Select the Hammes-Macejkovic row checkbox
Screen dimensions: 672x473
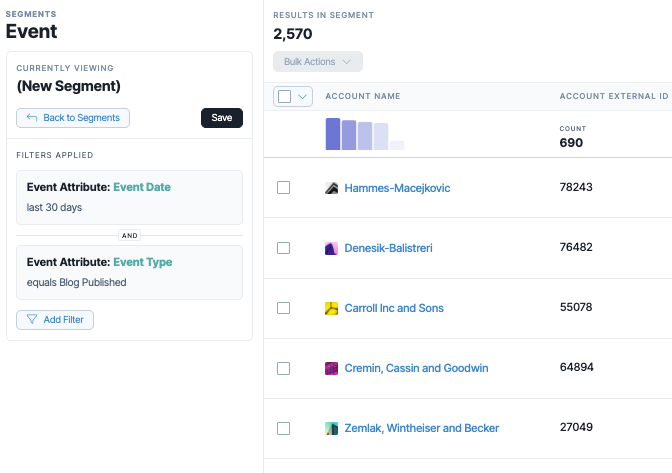pos(283,188)
